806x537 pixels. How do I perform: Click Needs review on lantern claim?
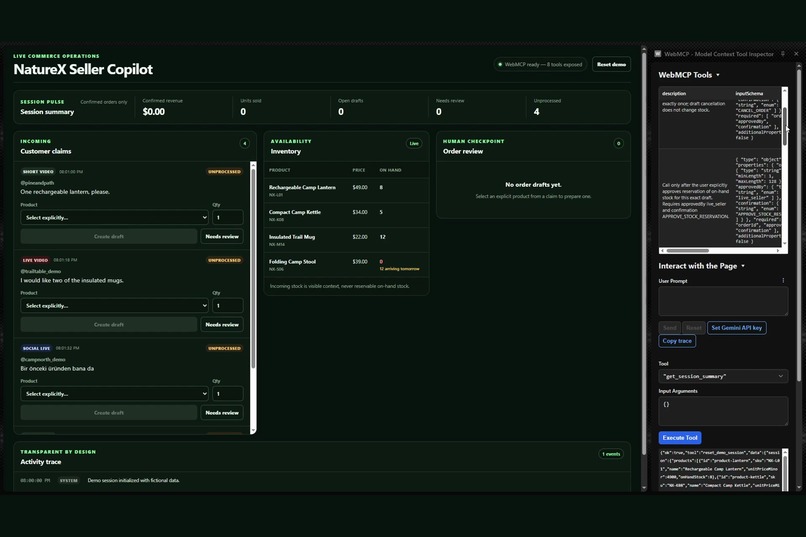(222, 236)
